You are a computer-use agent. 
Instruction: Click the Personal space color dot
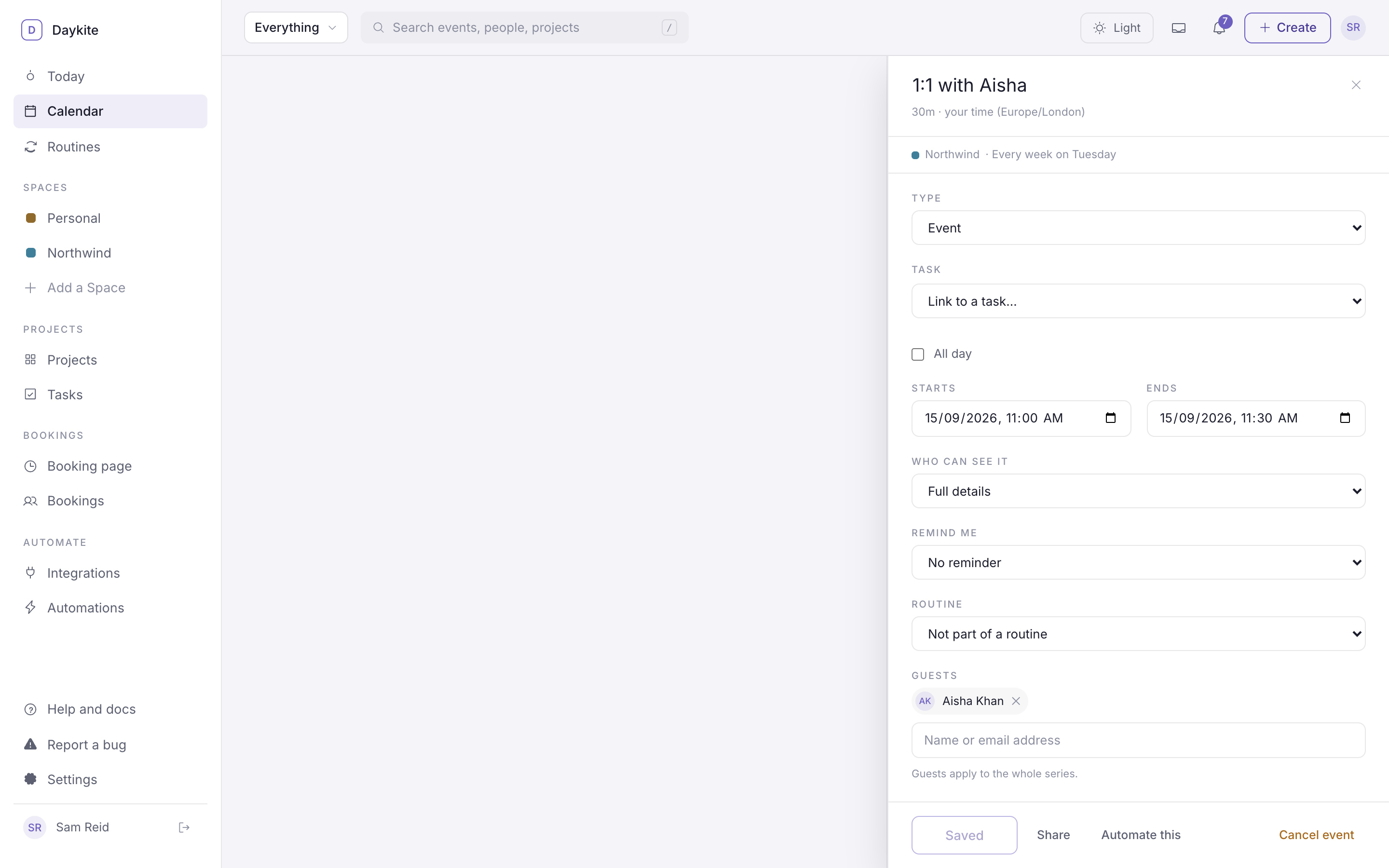(x=31, y=218)
